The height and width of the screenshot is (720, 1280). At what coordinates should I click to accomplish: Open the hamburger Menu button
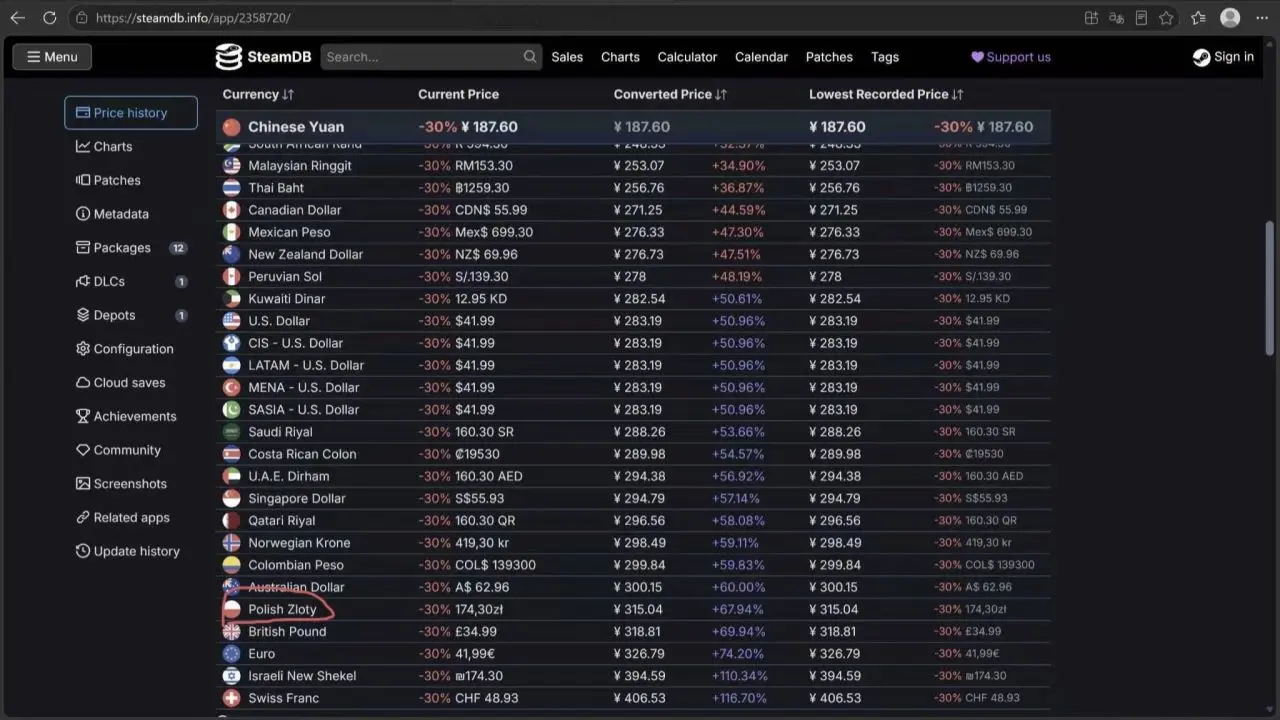[52, 57]
